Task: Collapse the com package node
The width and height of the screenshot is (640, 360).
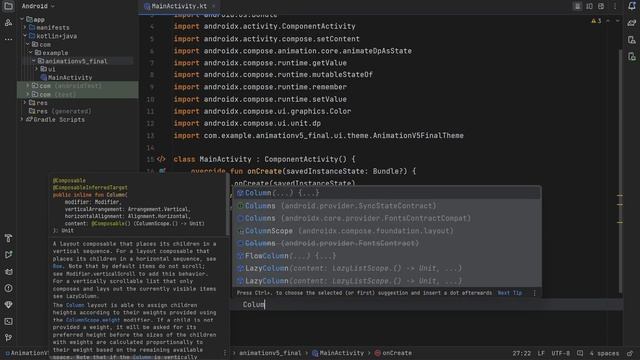Action: [x=28, y=44]
